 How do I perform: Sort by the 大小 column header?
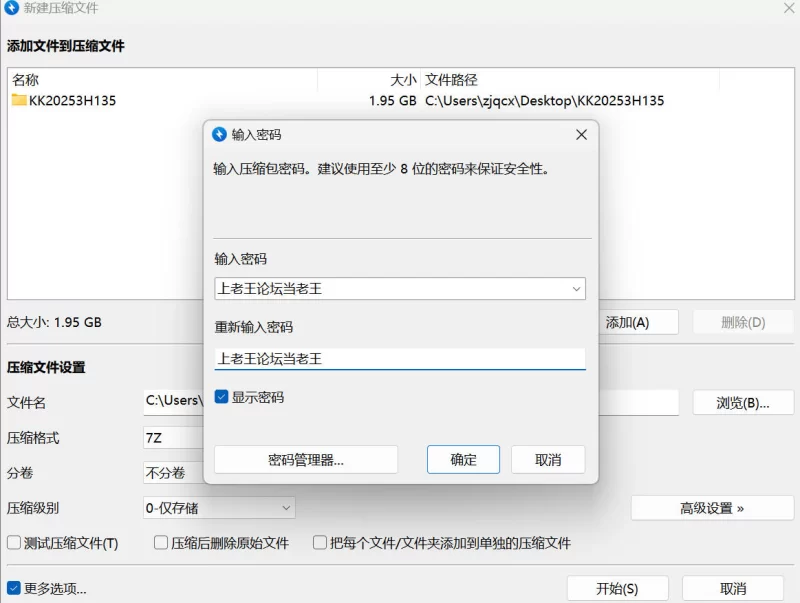369,80
